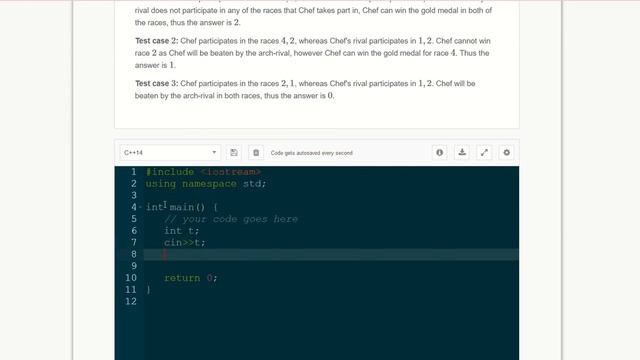
Task: Click the 'Test case 2:' explanation label
Action: (x=157, y=41)
